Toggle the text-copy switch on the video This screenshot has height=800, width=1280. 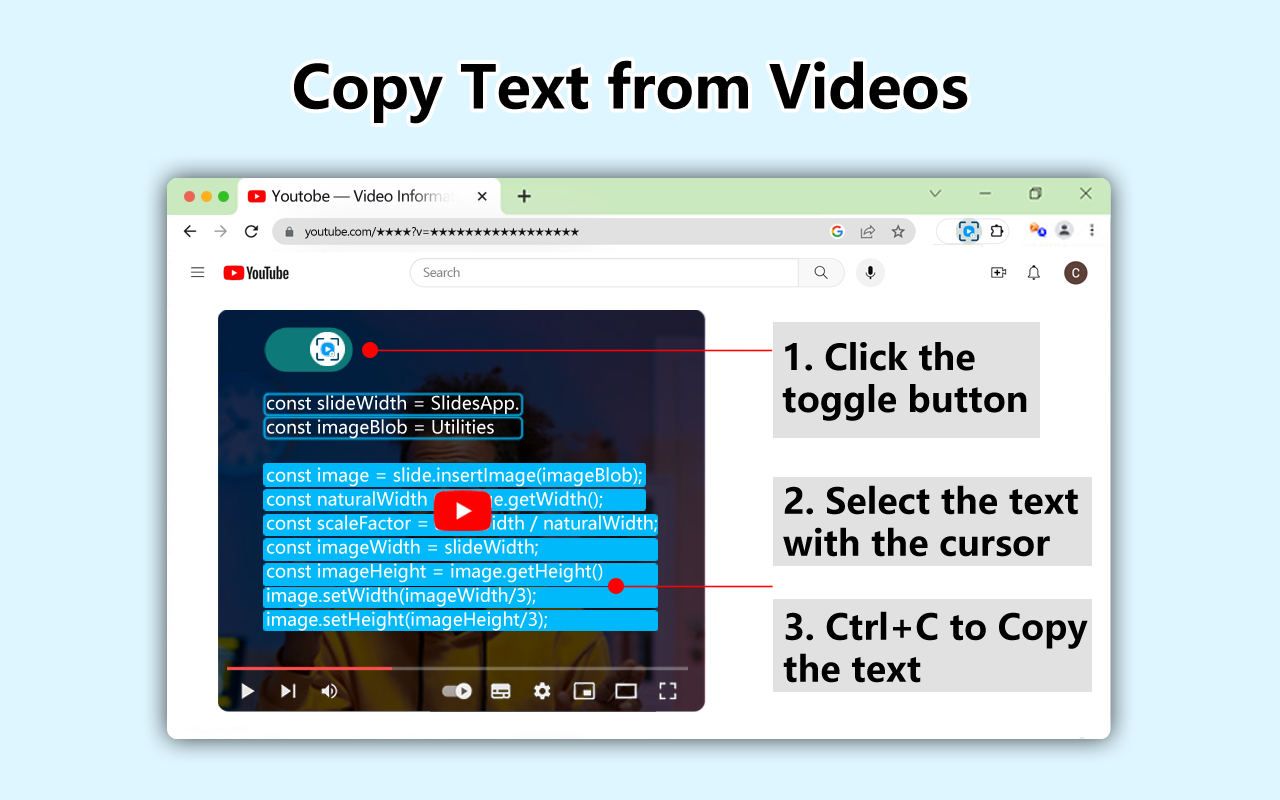click(309, 349)
